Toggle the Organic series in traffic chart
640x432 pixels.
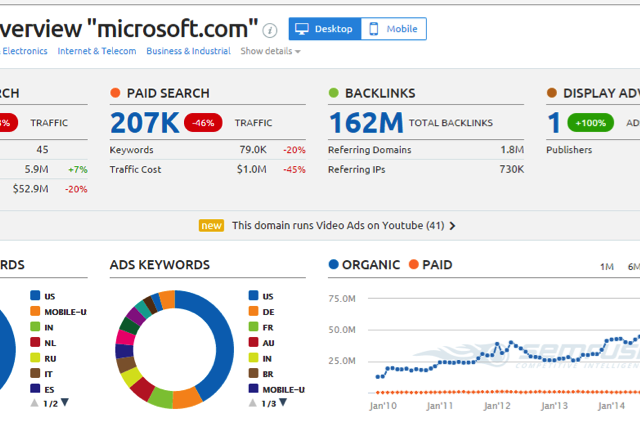coord(364,265)
